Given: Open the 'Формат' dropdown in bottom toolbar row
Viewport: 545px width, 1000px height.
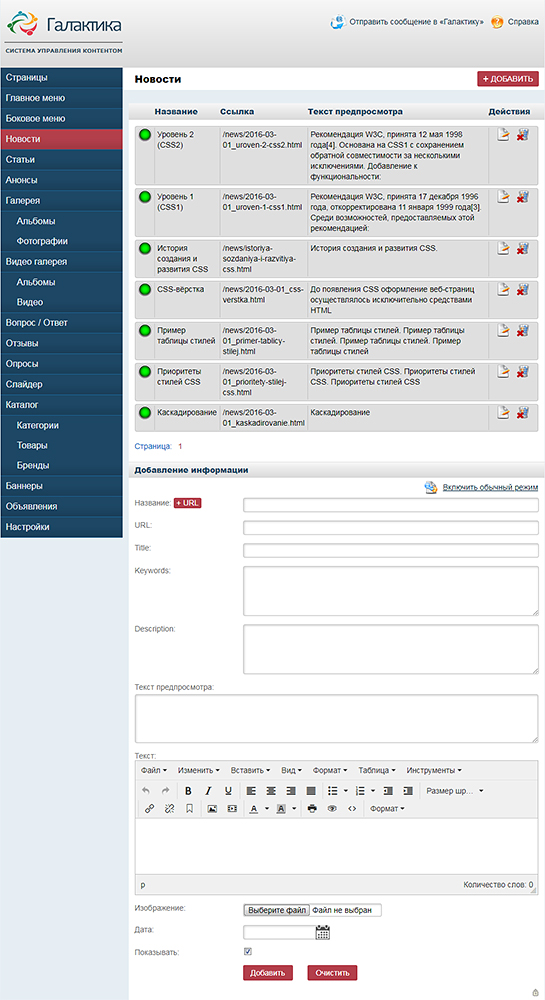Looking at the screenshot, I should pyautogui.click(x=388, y=809).
